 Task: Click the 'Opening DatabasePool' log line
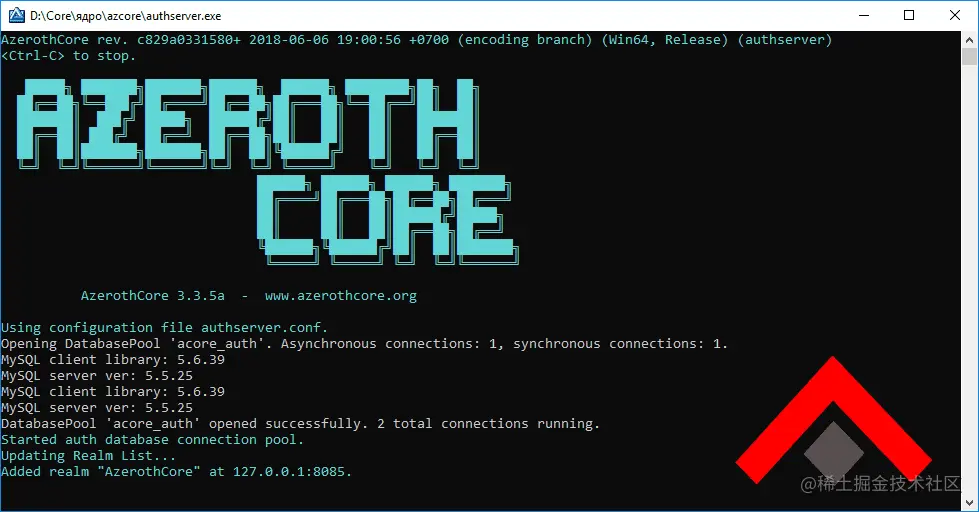point(364,343)
